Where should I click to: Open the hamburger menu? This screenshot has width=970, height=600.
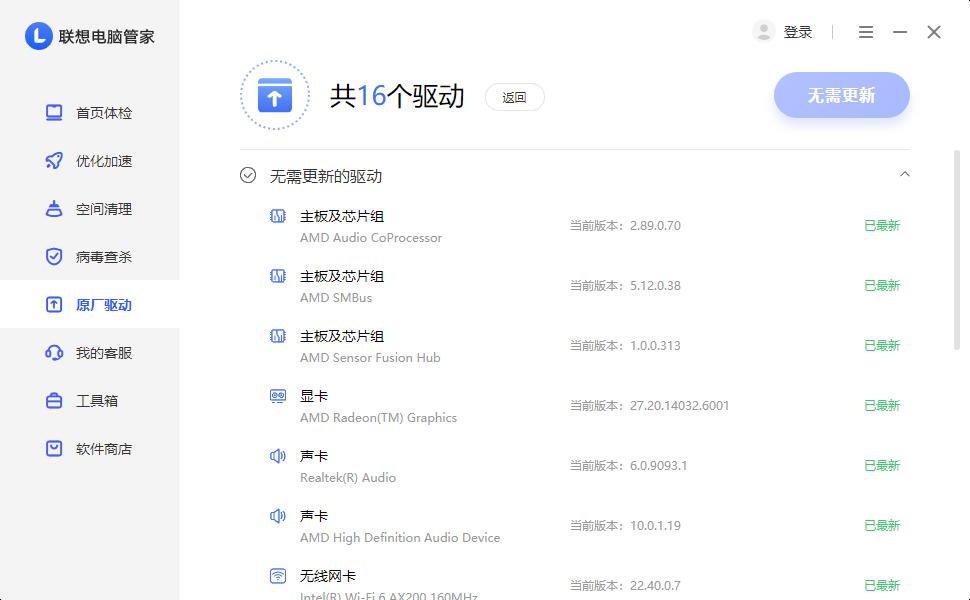(x=865, y=31)
